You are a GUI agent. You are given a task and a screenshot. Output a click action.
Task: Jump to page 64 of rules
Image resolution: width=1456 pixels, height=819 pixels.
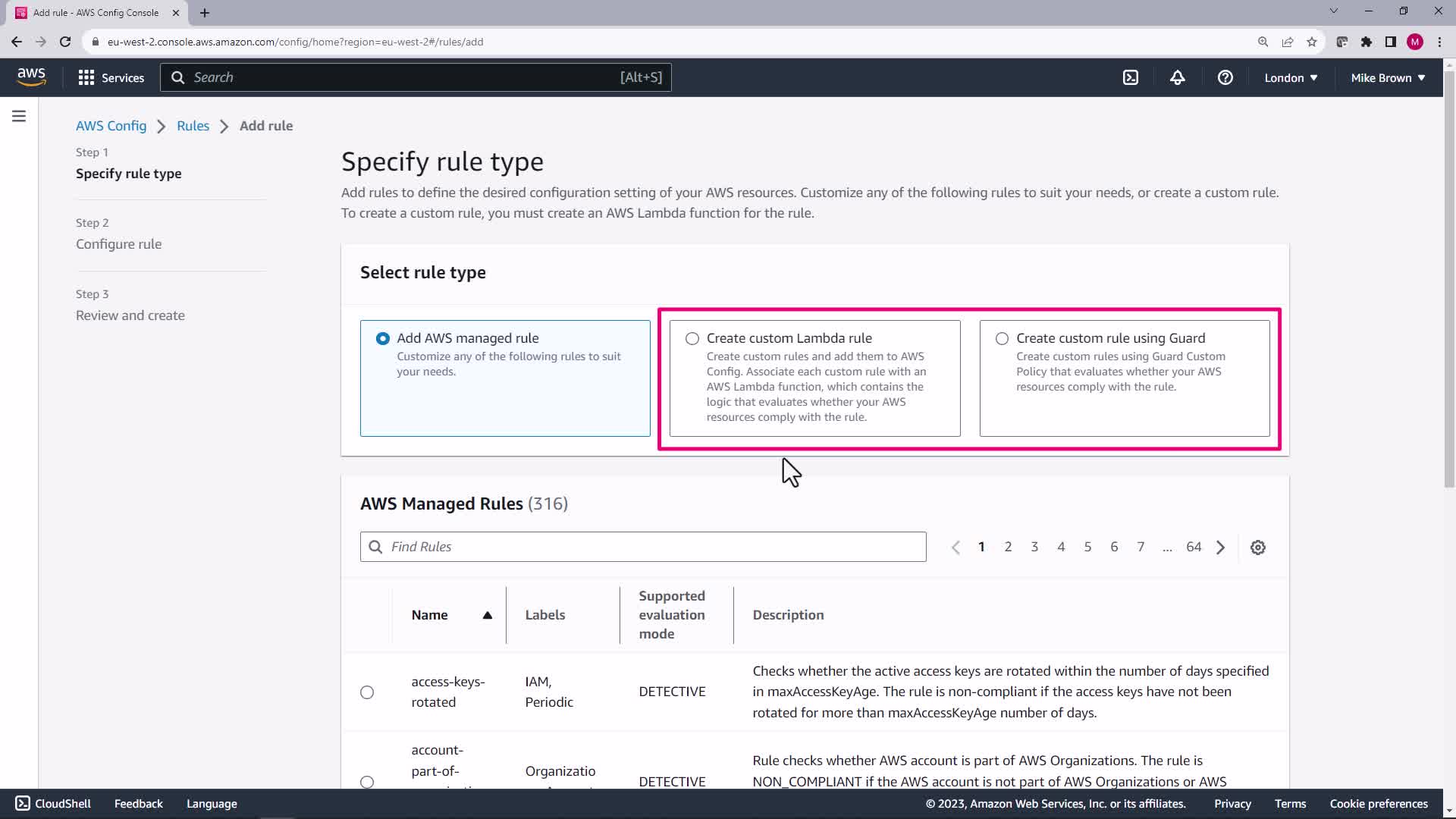click(1194, 547)
